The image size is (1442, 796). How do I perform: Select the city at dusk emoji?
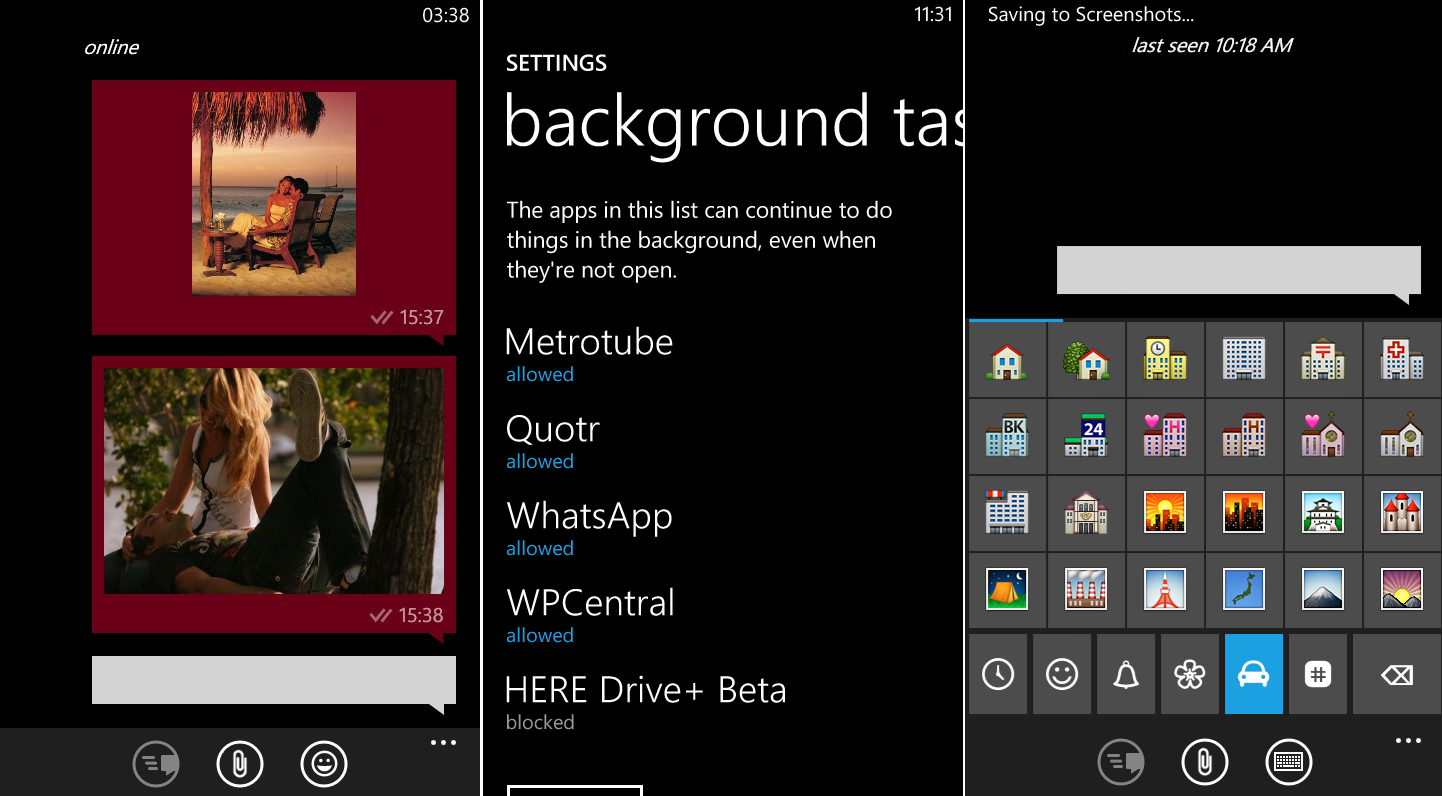click(1244, 513)
